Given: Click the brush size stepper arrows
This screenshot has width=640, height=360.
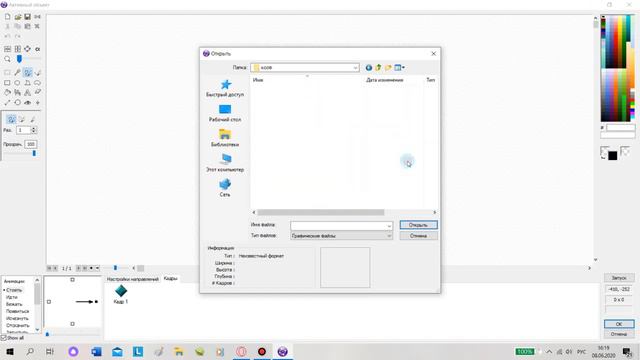Looking at the screenshot, I should 34,130.
